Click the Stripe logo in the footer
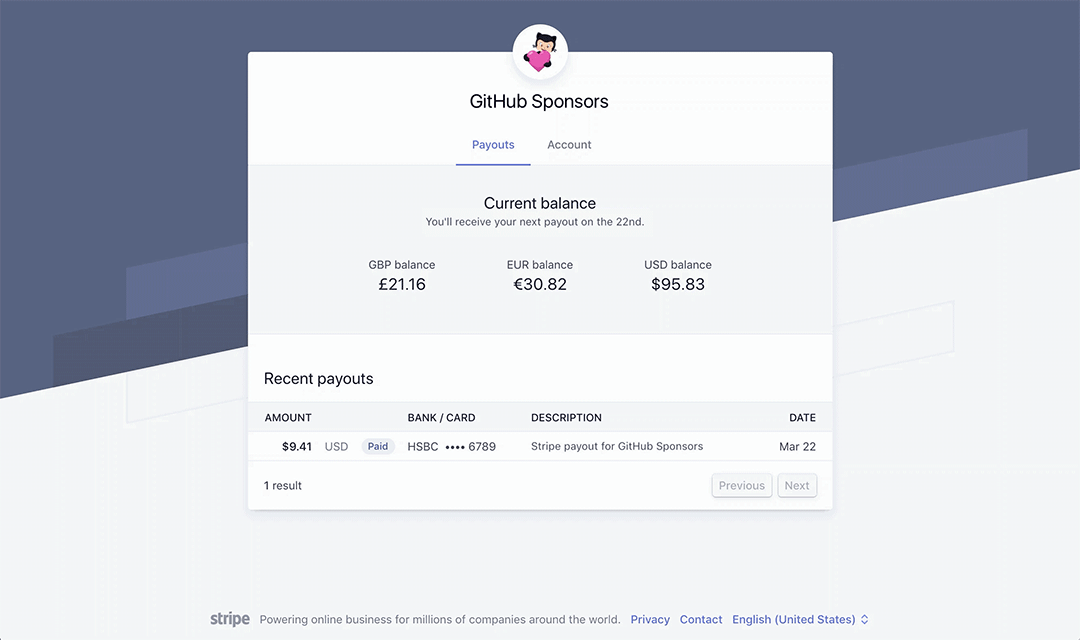The width and height of the screenshot is (1080, 640). [230, 619]
